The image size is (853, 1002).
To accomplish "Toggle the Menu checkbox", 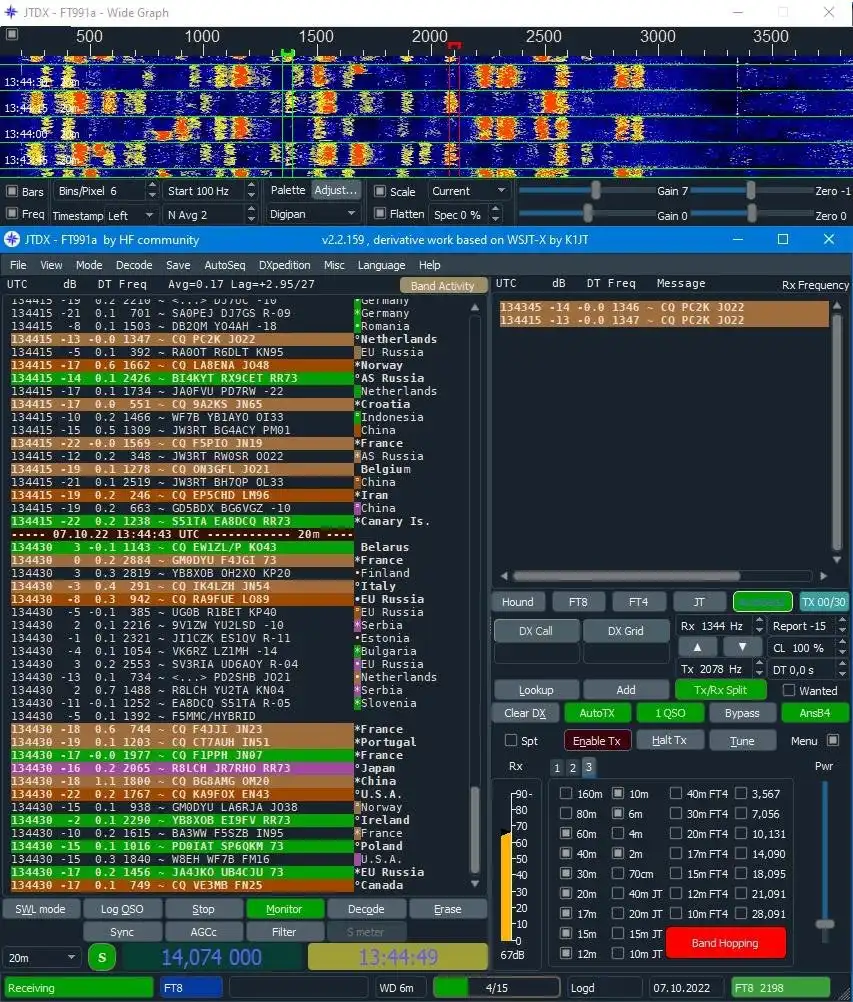I will 833,740.
